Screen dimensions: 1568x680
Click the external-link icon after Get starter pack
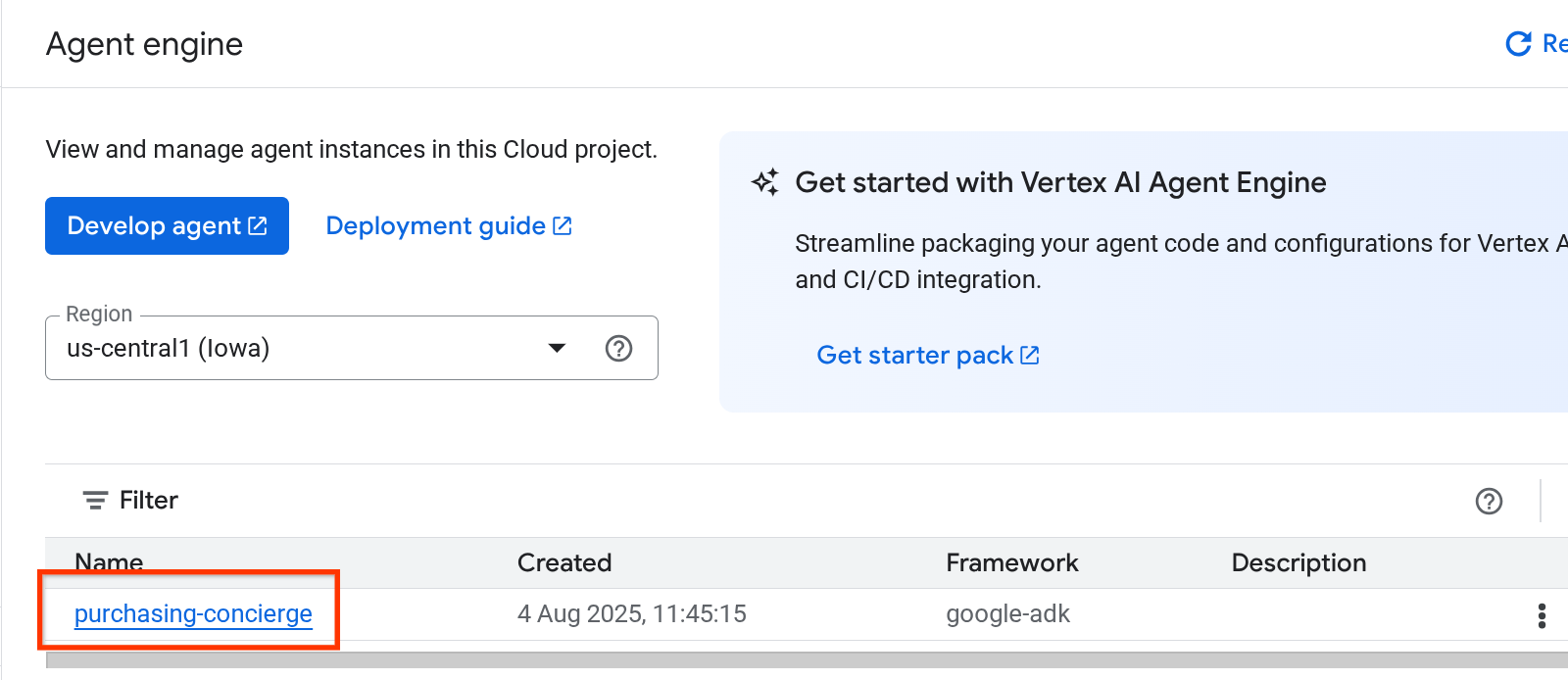[1030, 355]
